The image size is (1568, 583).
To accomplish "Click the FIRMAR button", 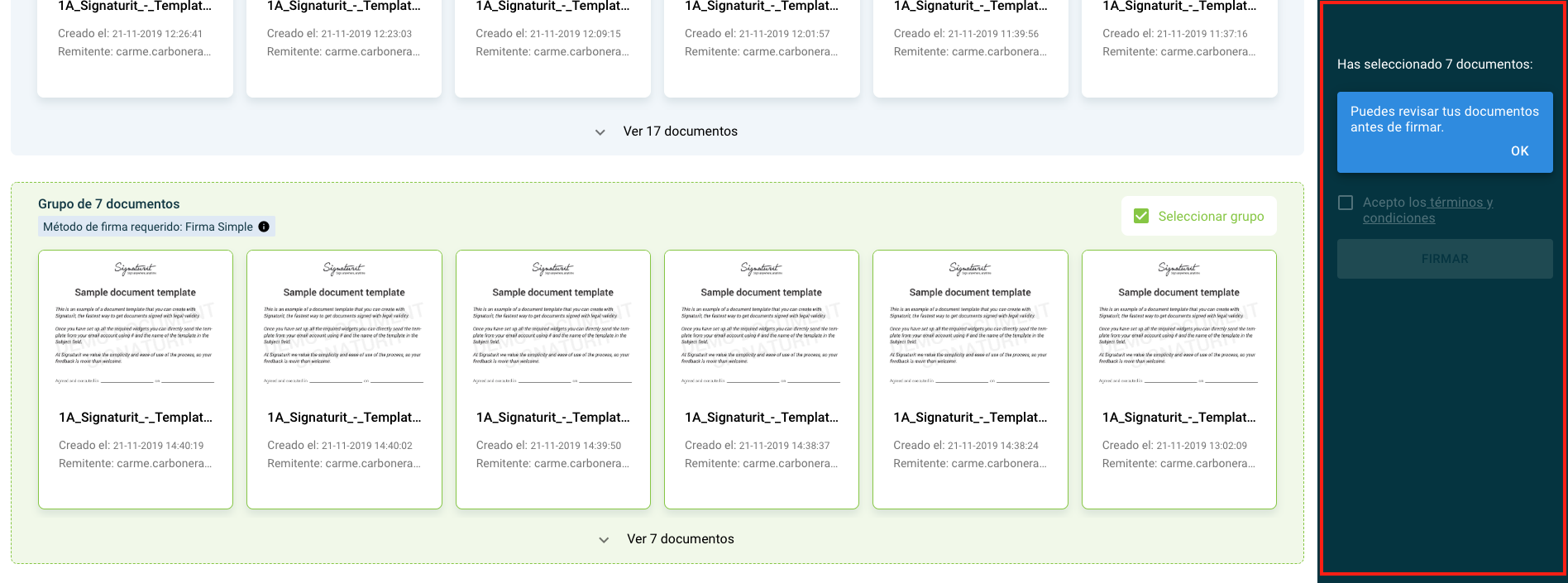I will point(1445,259).
